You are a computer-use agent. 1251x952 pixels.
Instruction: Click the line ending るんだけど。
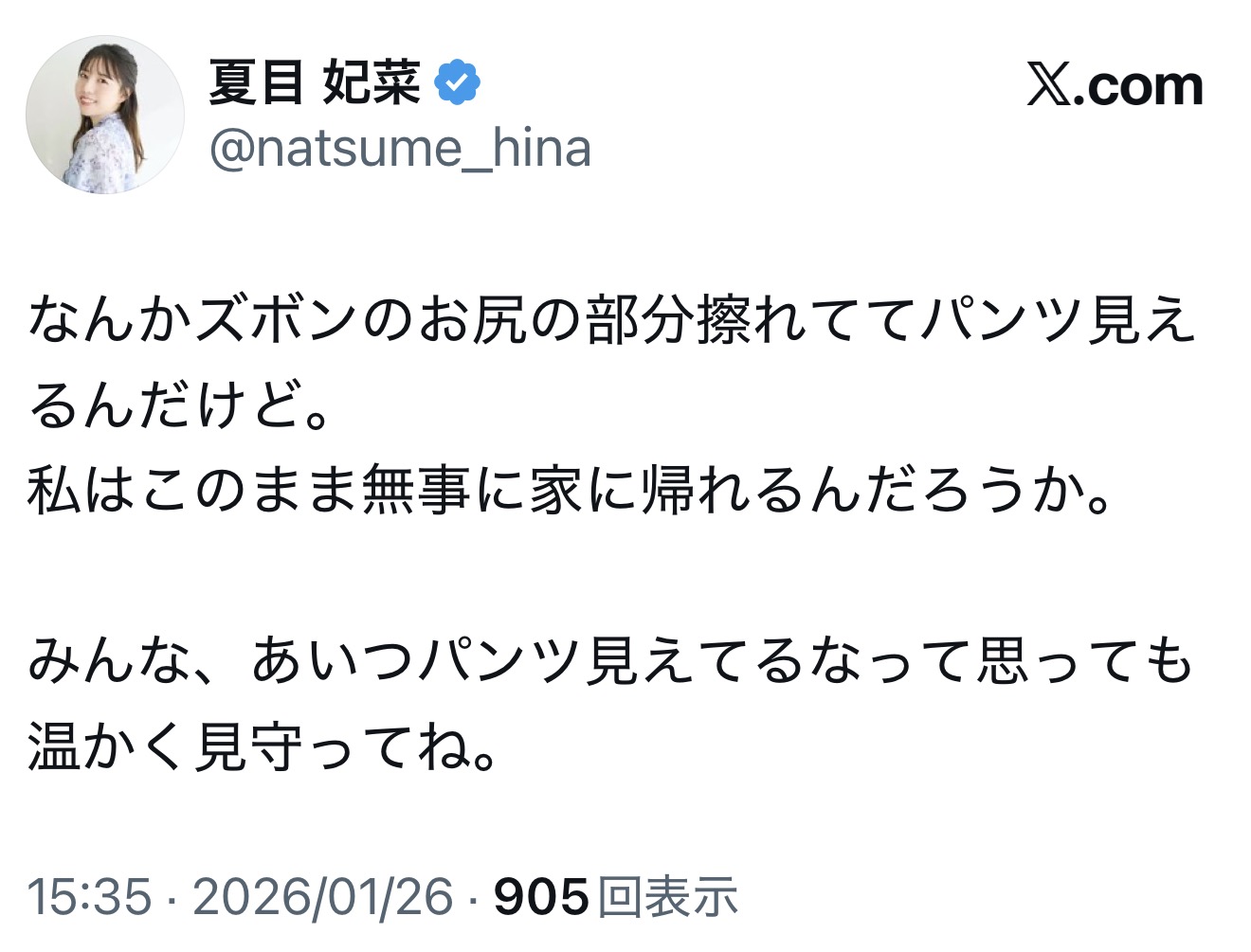click(180, 404)
